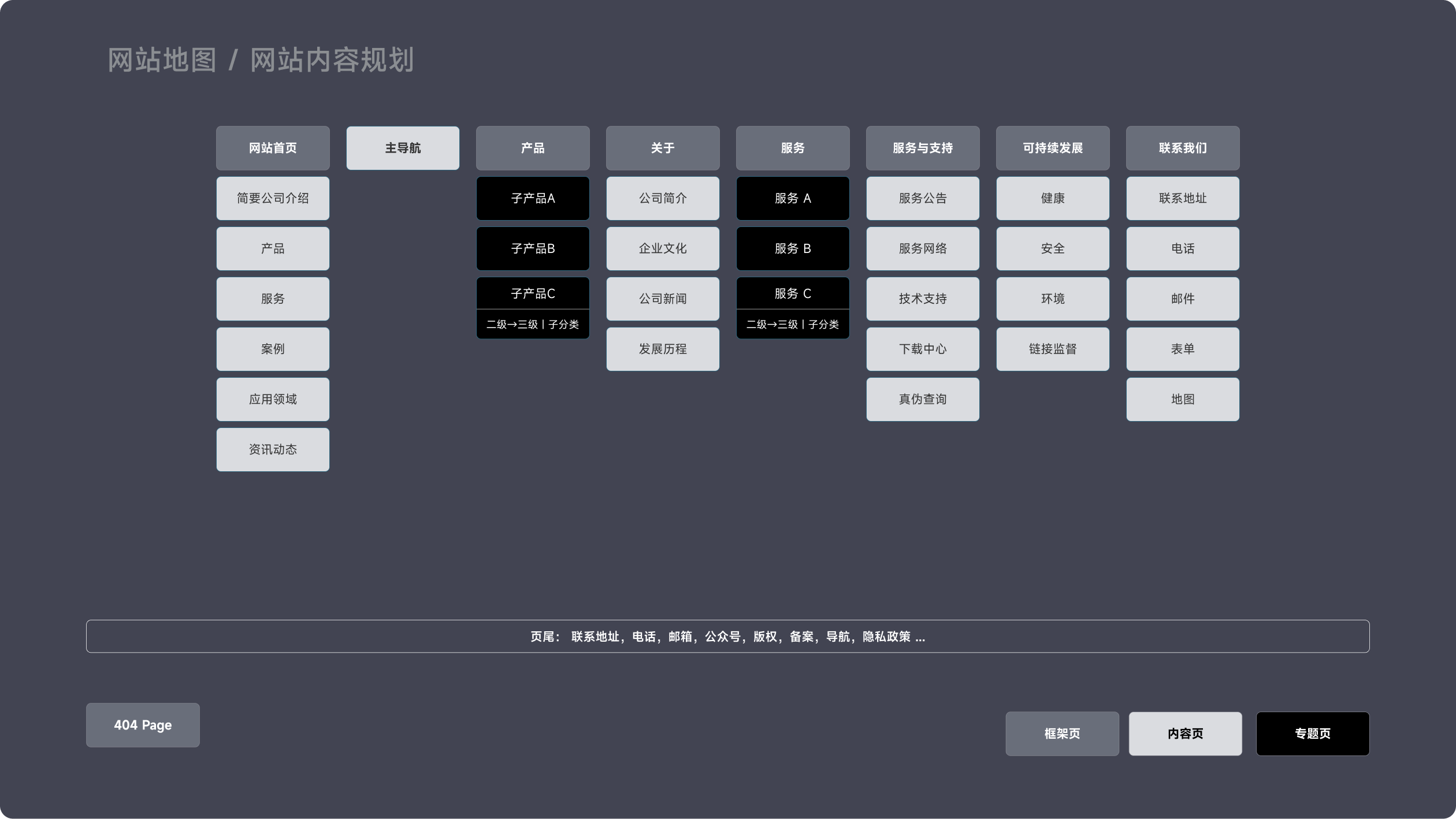The width and height of the screenshot is (1456, 819).
Task: Select the 服务 A tile
Action: [793, 198]
